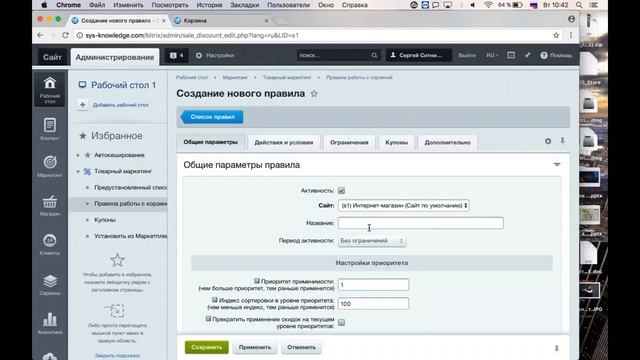
Task: Open История menu in macOS menu bar
Action: point(209,5)
